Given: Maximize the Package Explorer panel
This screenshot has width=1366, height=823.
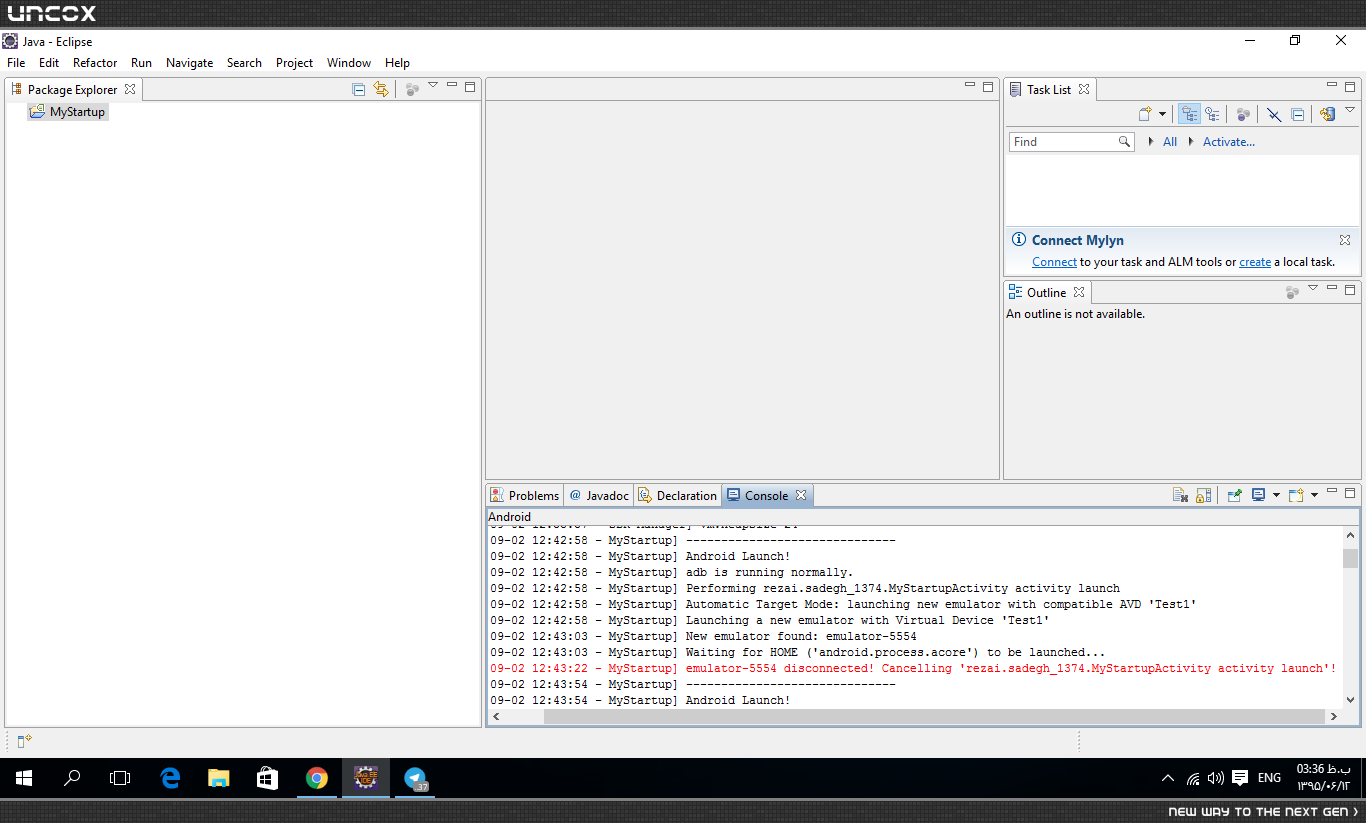Looking at the screenshot, I should click(470, 87).
